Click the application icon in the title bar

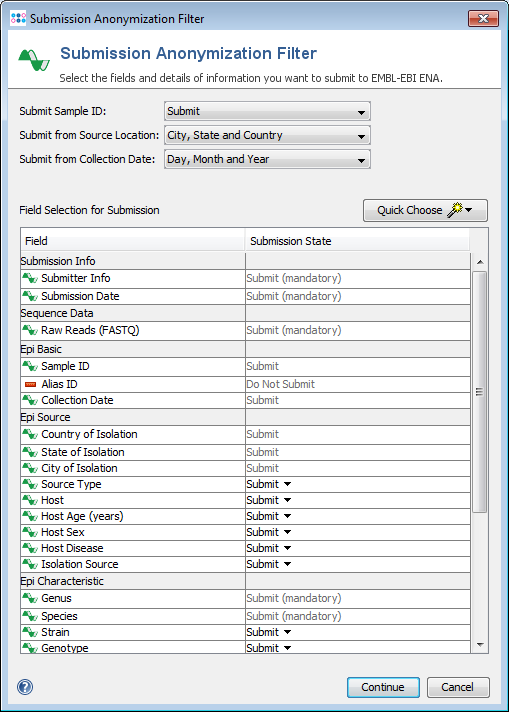pos(18,19)
